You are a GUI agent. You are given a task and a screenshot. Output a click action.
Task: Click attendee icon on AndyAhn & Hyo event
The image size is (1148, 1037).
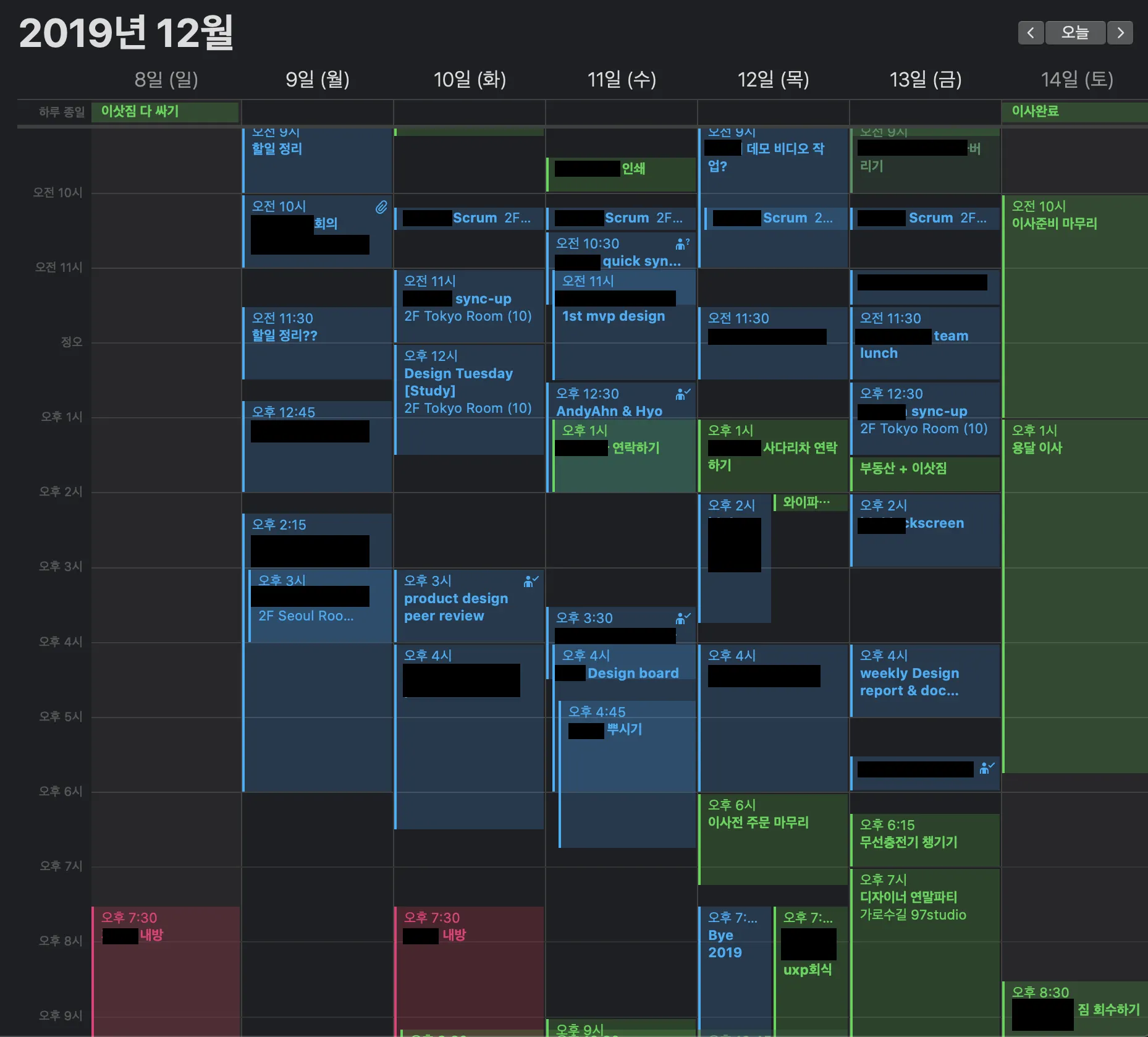(683, 394)
